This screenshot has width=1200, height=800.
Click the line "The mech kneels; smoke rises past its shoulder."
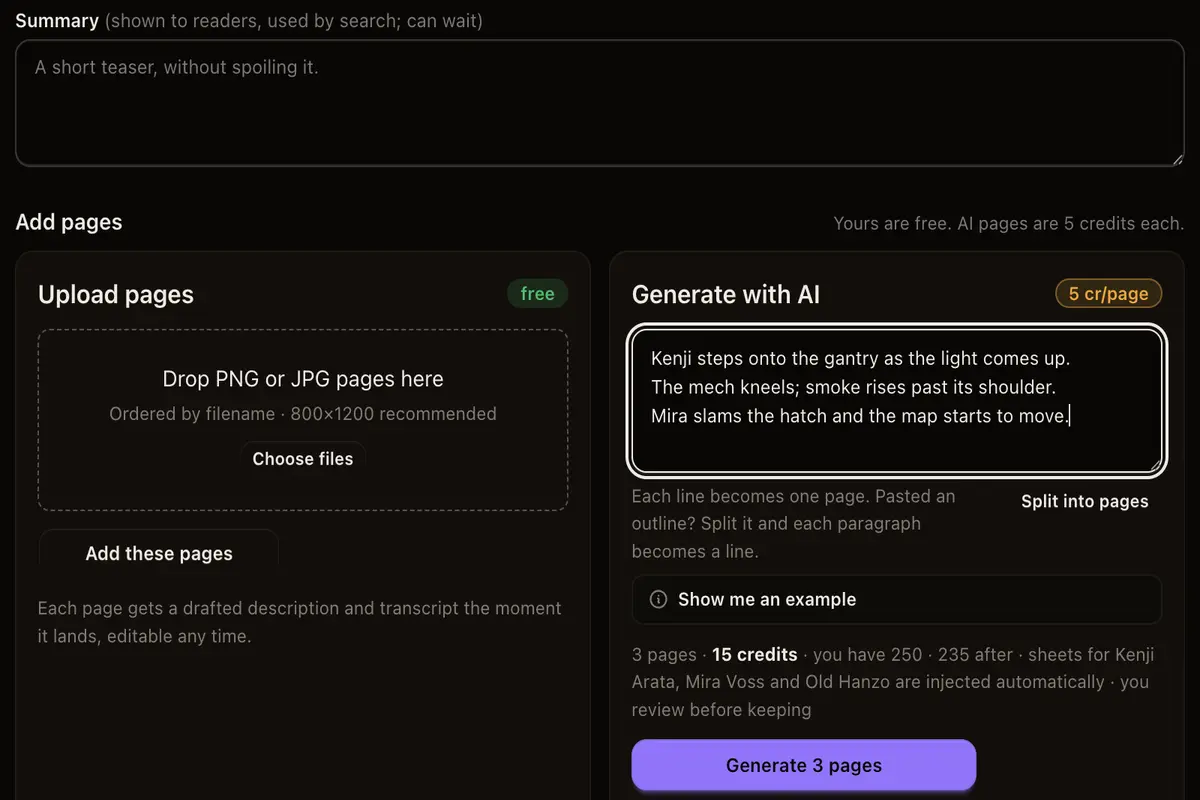pyautogui.click(x=854, y=387)
